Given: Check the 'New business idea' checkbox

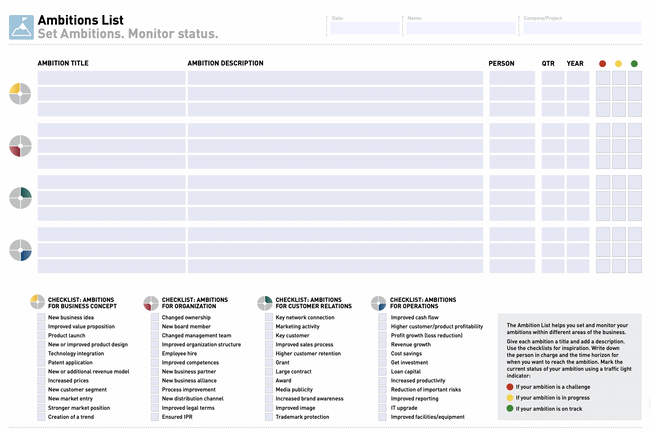Looking at the screenshot, I should tap(40, 318).
